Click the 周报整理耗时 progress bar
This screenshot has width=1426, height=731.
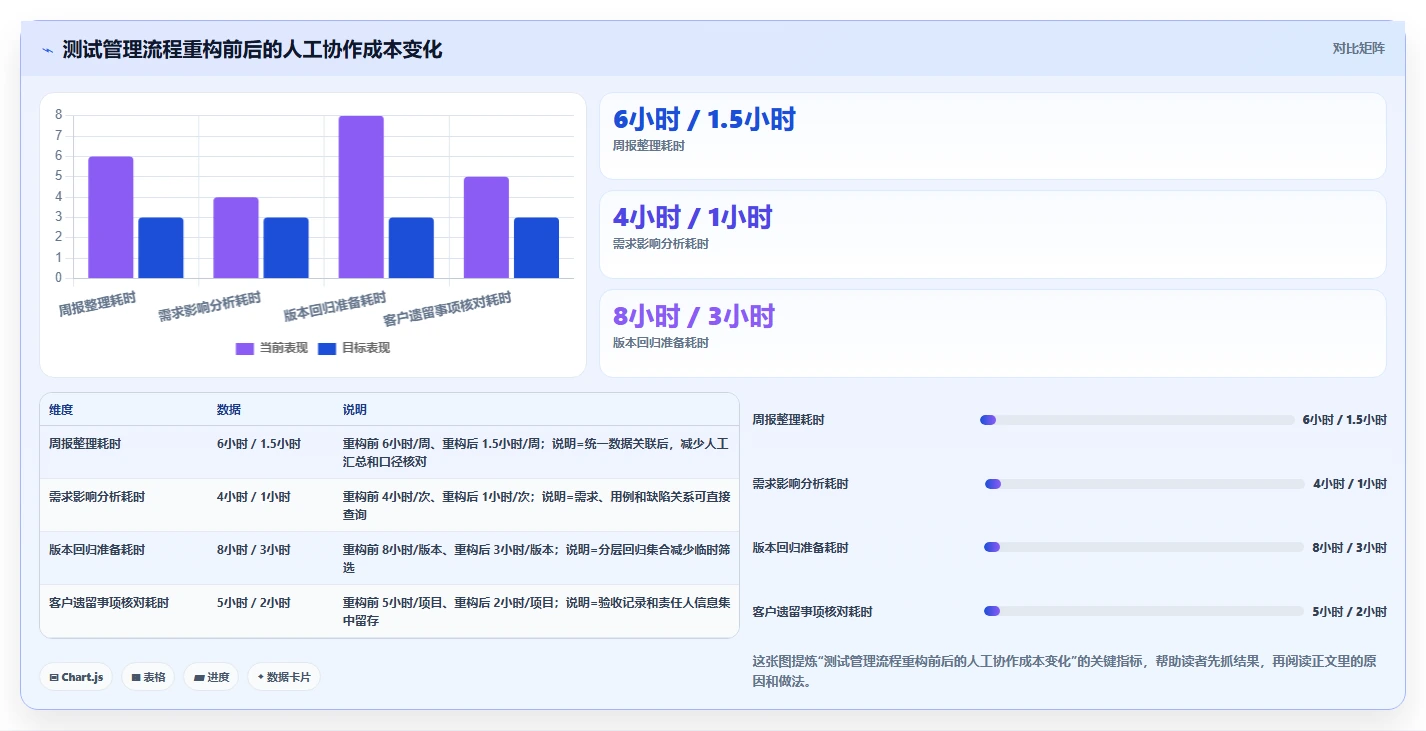point(1137,420)
